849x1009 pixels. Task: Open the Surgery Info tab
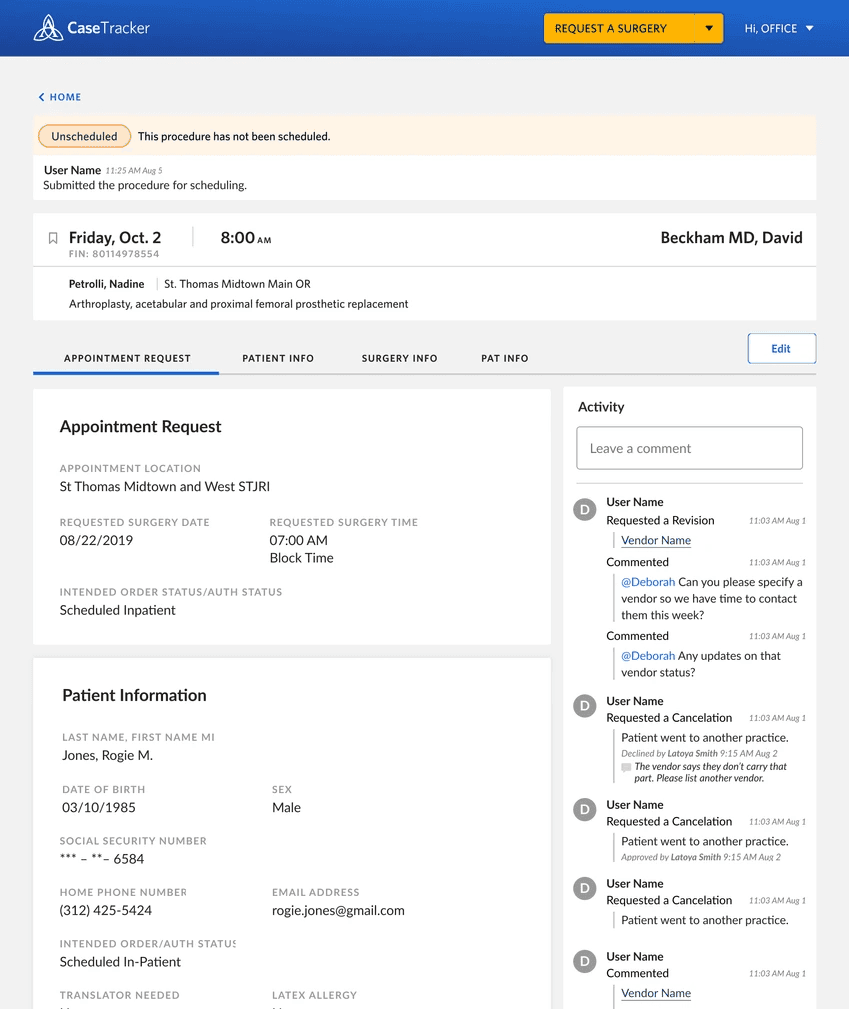pos(399,358)
